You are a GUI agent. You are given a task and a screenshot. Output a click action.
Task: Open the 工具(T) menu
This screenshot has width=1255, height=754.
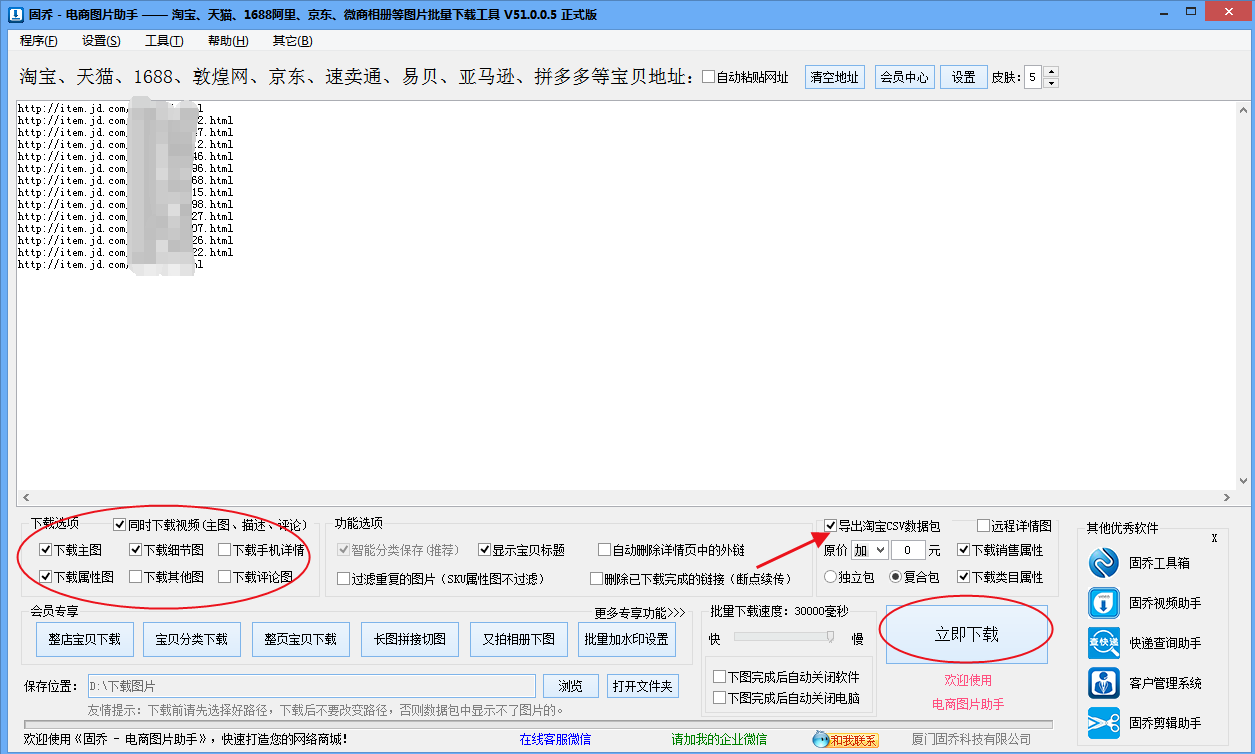(x=164, y=41)
